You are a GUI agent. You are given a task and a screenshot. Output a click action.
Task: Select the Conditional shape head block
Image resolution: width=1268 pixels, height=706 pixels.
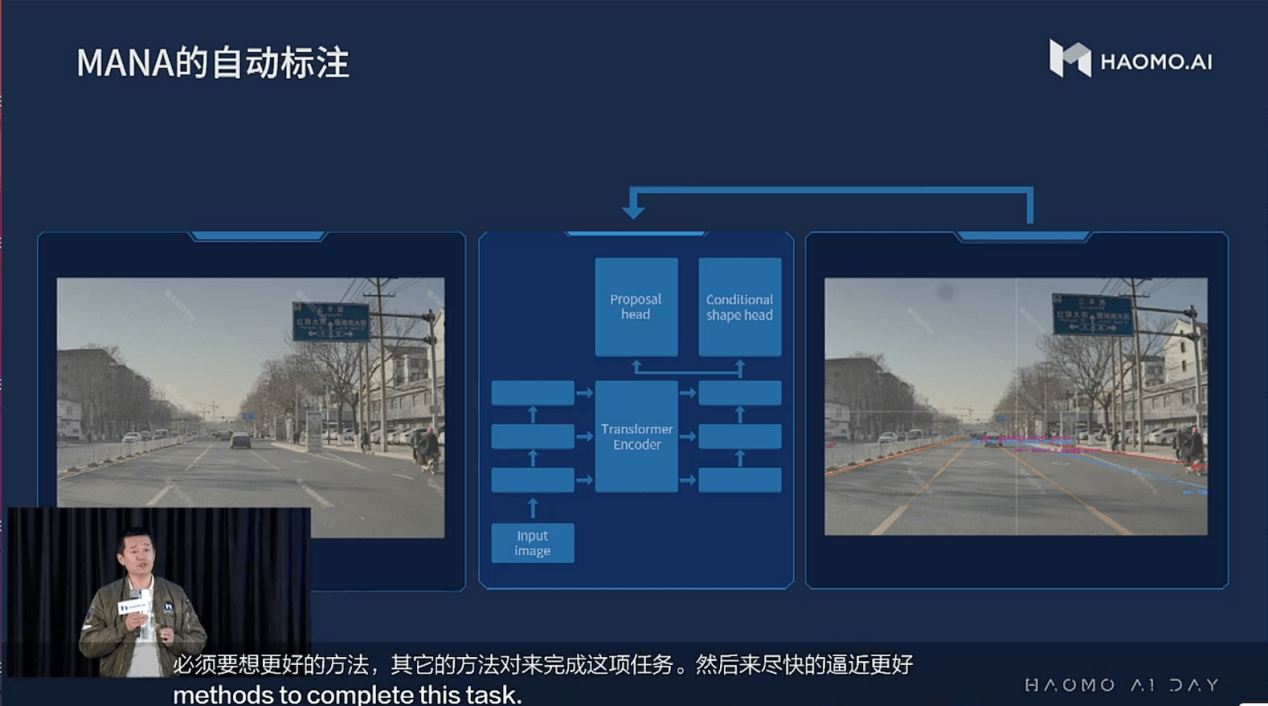(739, 307)
